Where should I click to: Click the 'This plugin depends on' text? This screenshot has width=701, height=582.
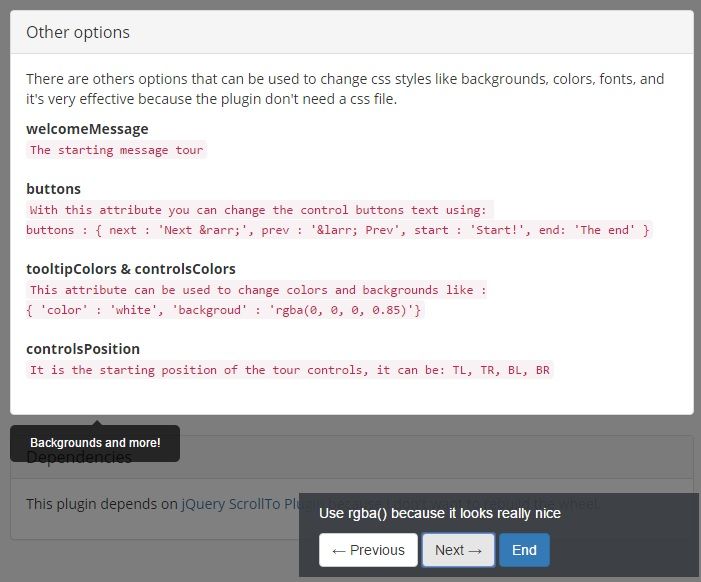tap(102, 504)
